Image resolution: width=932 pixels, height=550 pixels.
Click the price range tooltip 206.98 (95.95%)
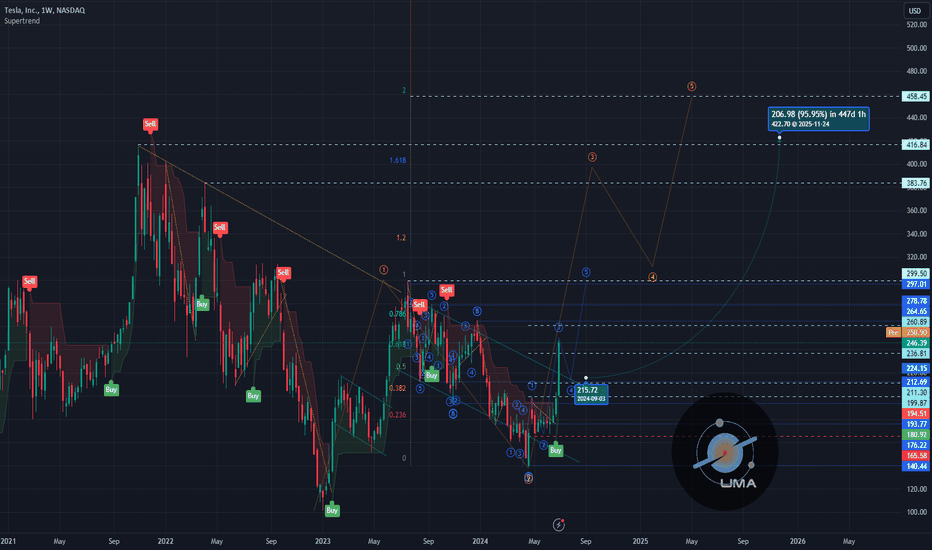coord(818,118)
